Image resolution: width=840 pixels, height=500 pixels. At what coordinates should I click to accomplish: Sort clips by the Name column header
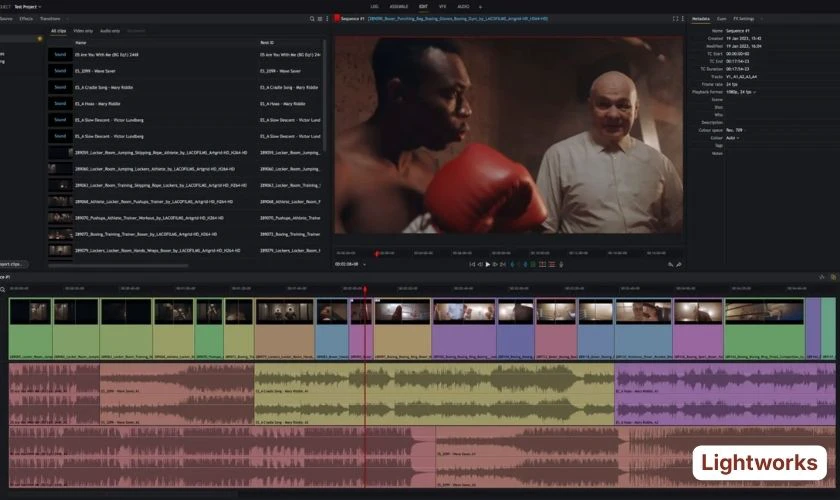point(81,42)
